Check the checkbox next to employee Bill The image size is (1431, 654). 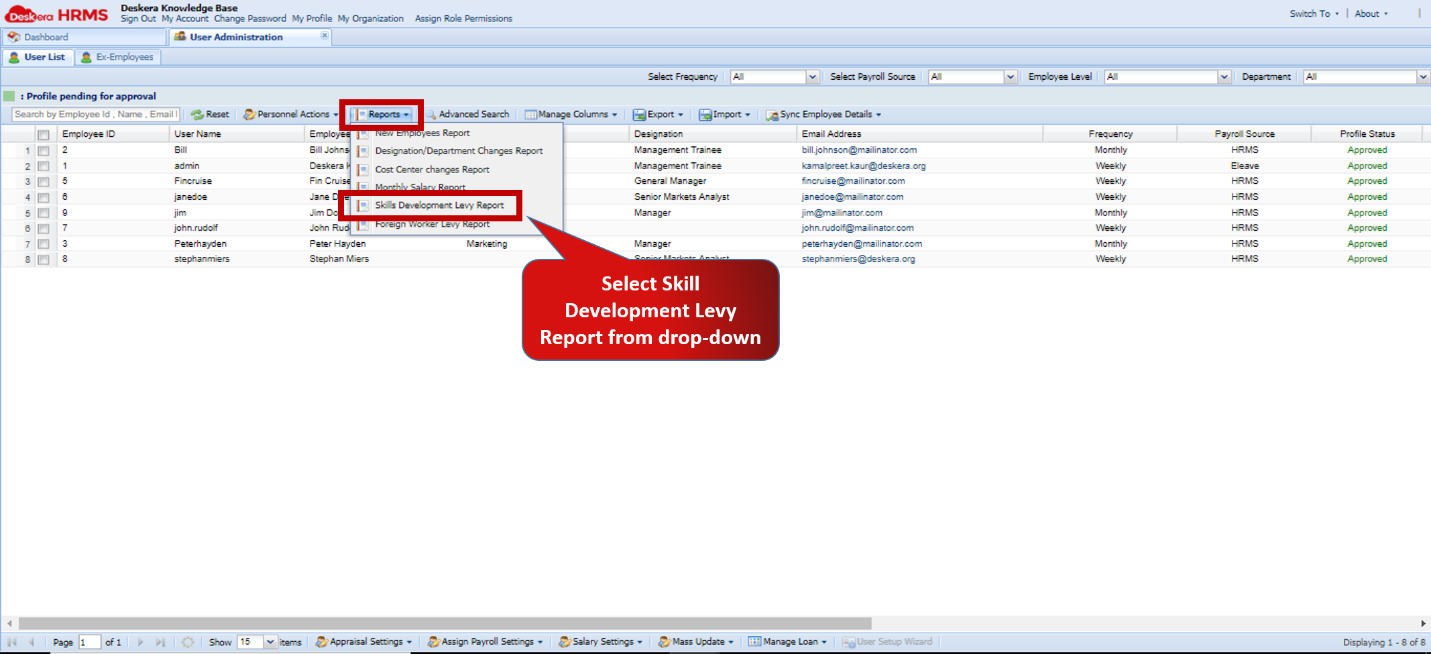coord(42,149)
